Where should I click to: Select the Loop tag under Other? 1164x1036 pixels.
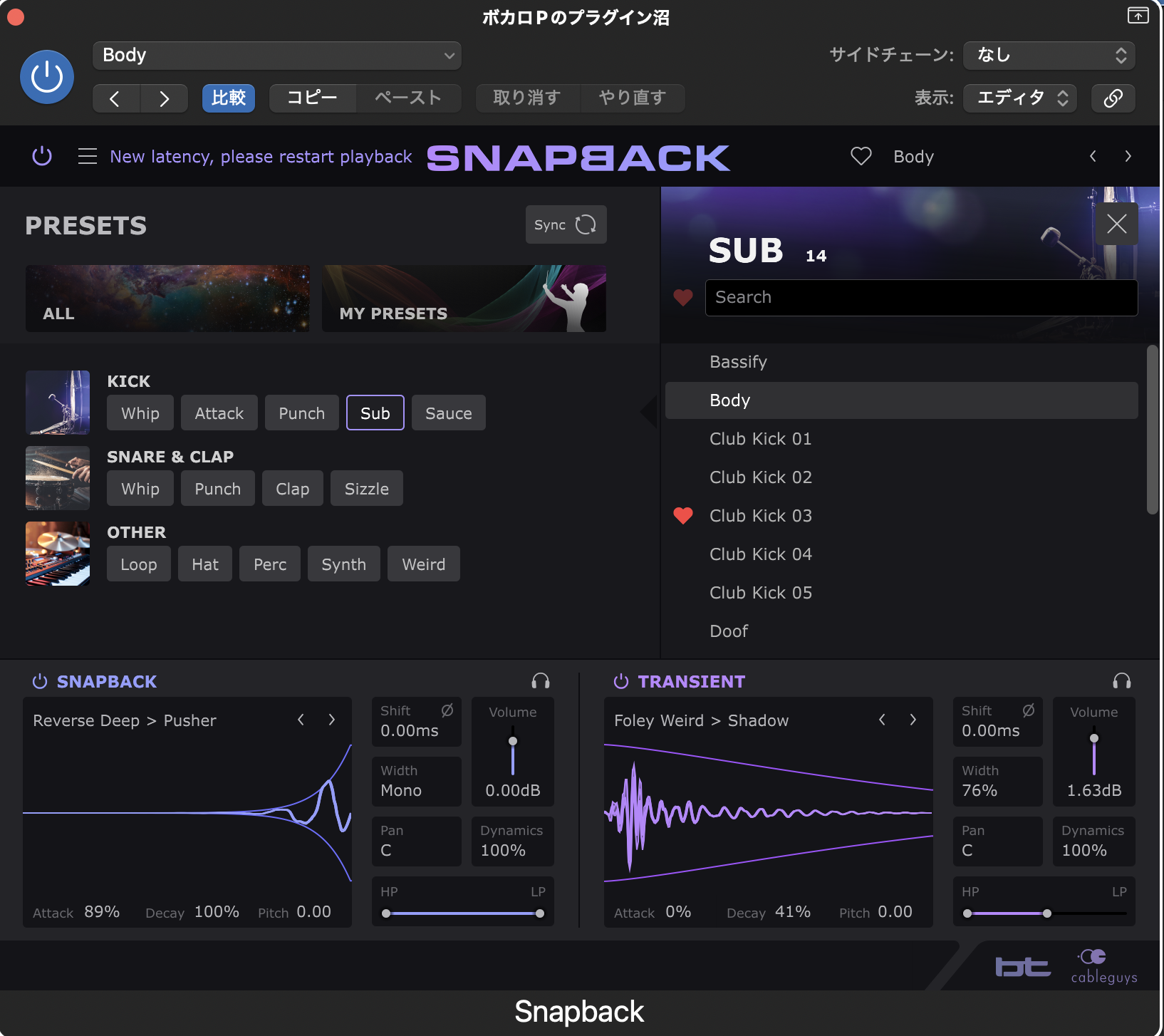(139, 564)
